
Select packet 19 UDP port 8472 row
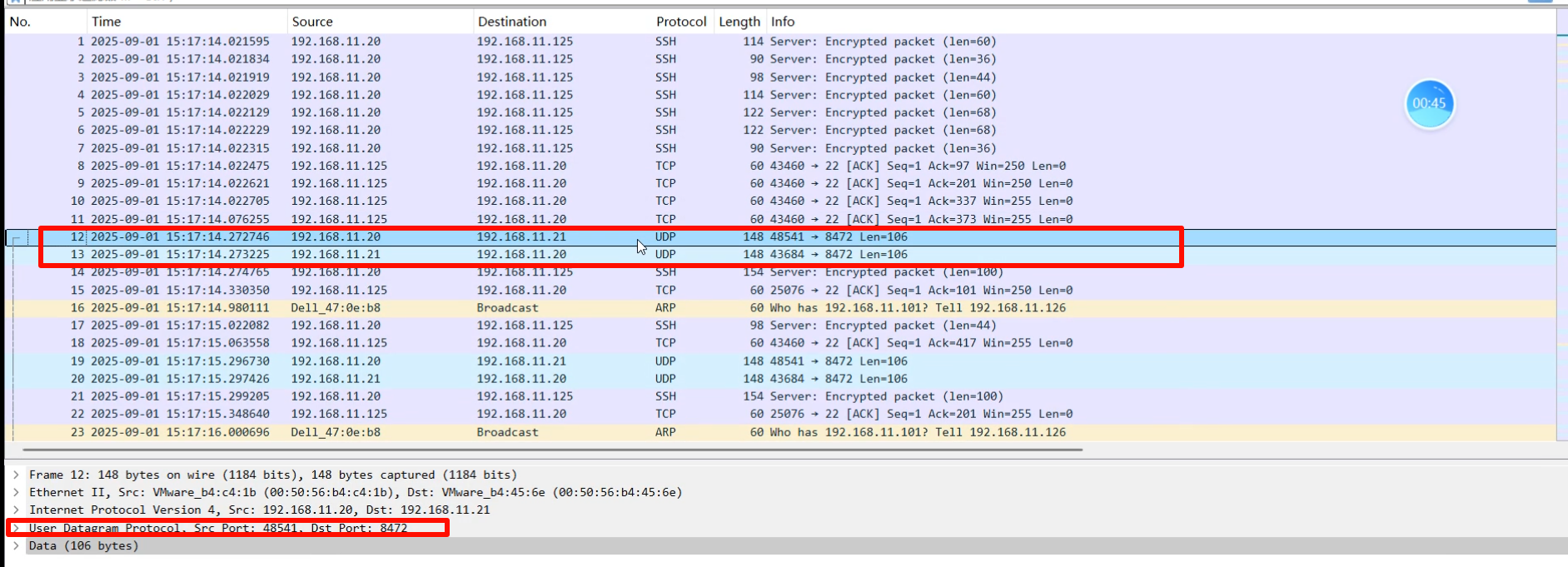(500, 361)
